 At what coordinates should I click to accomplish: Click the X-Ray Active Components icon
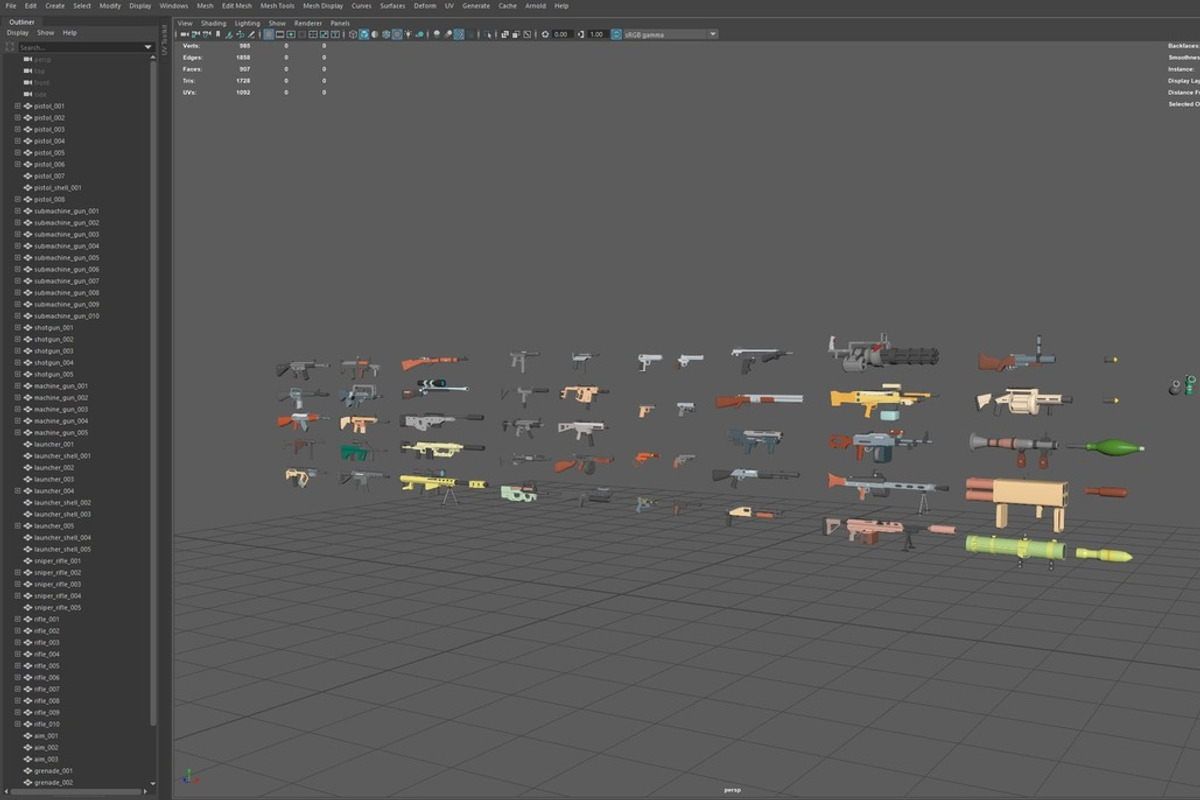516,34
